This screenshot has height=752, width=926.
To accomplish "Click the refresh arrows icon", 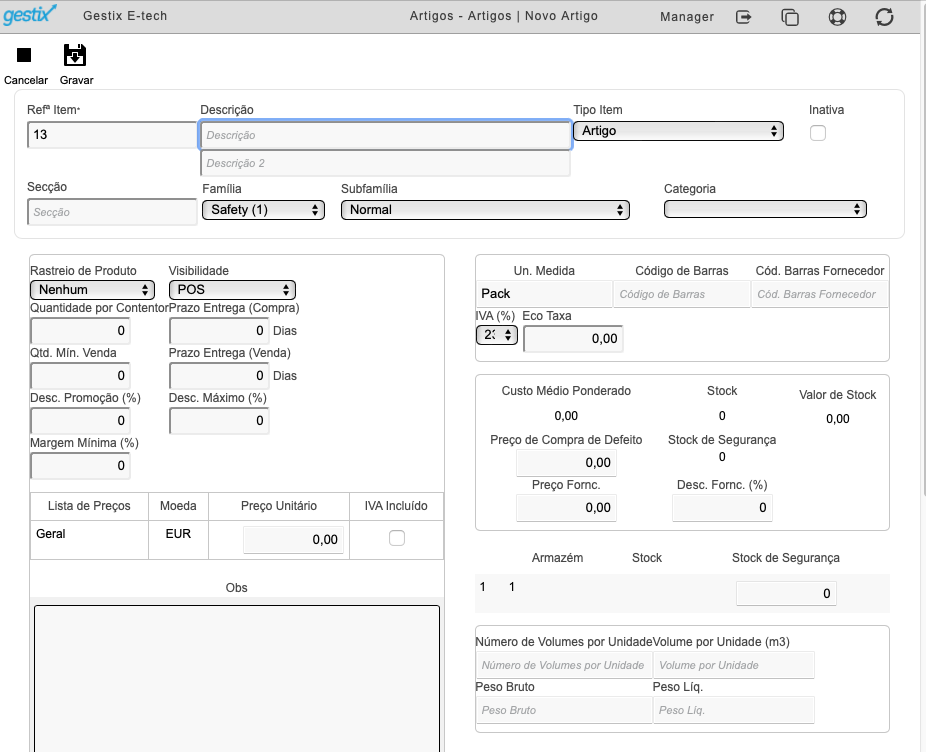I will point(884,17).
